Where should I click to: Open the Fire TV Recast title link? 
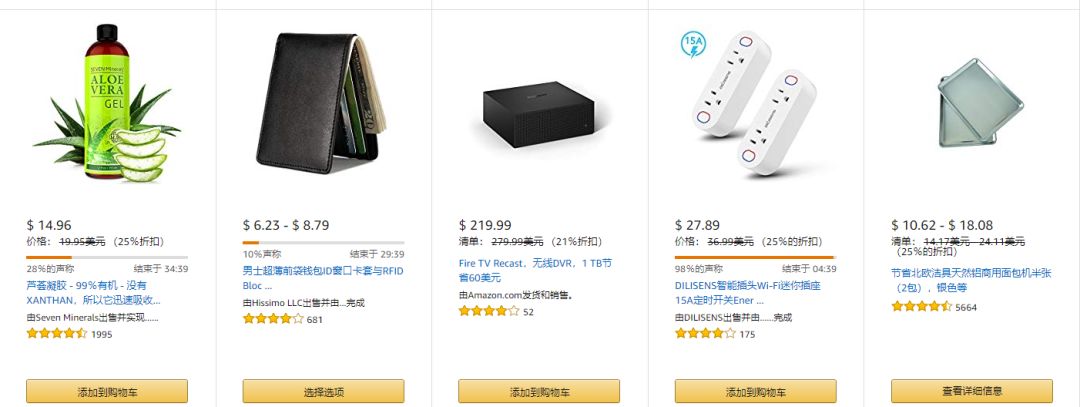(x=535, y=270)
